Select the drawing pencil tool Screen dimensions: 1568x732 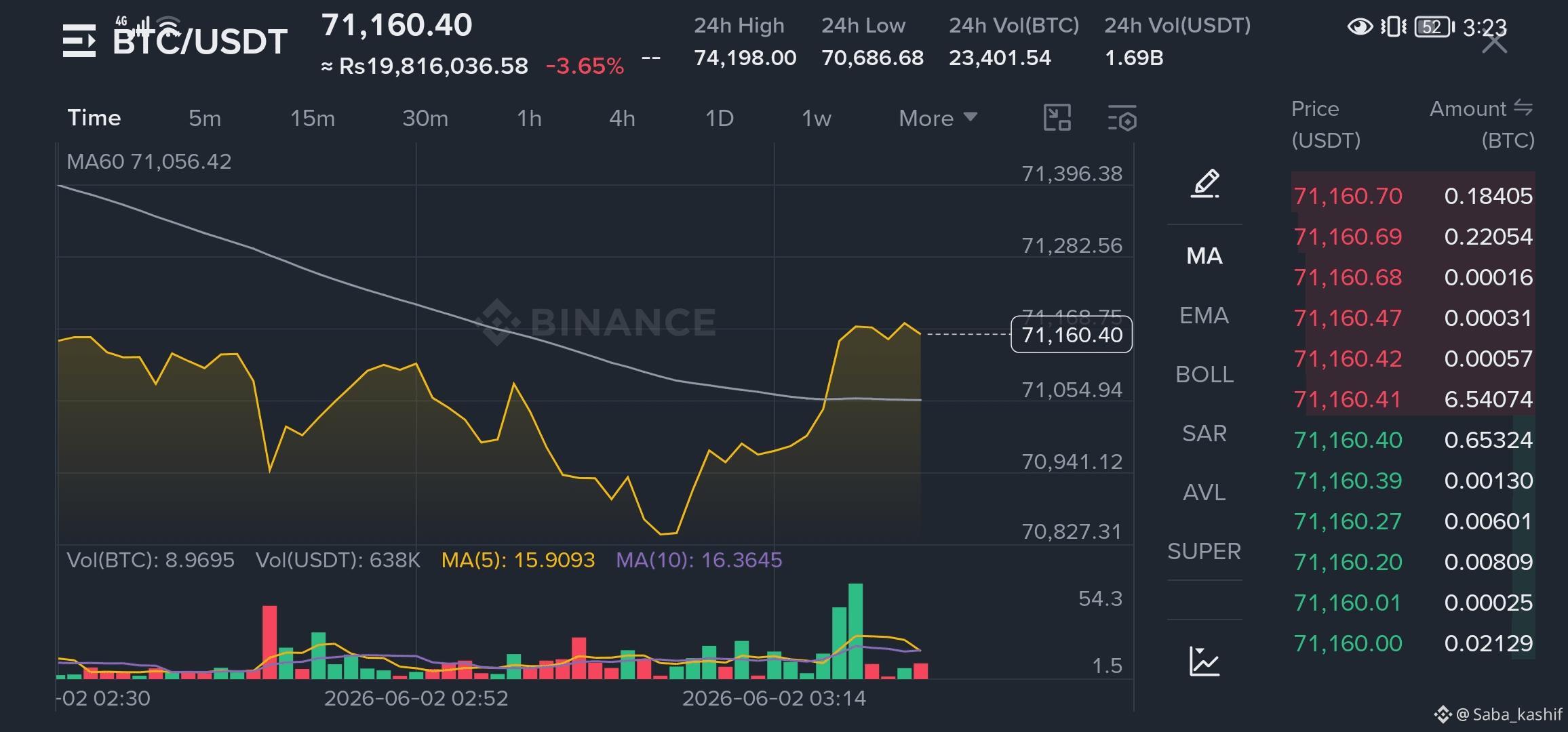coord(1205,184)
